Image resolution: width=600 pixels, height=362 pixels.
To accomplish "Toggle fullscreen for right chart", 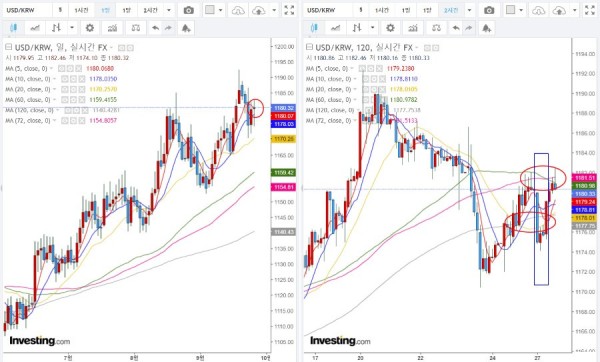I will (x=590, y=10).
